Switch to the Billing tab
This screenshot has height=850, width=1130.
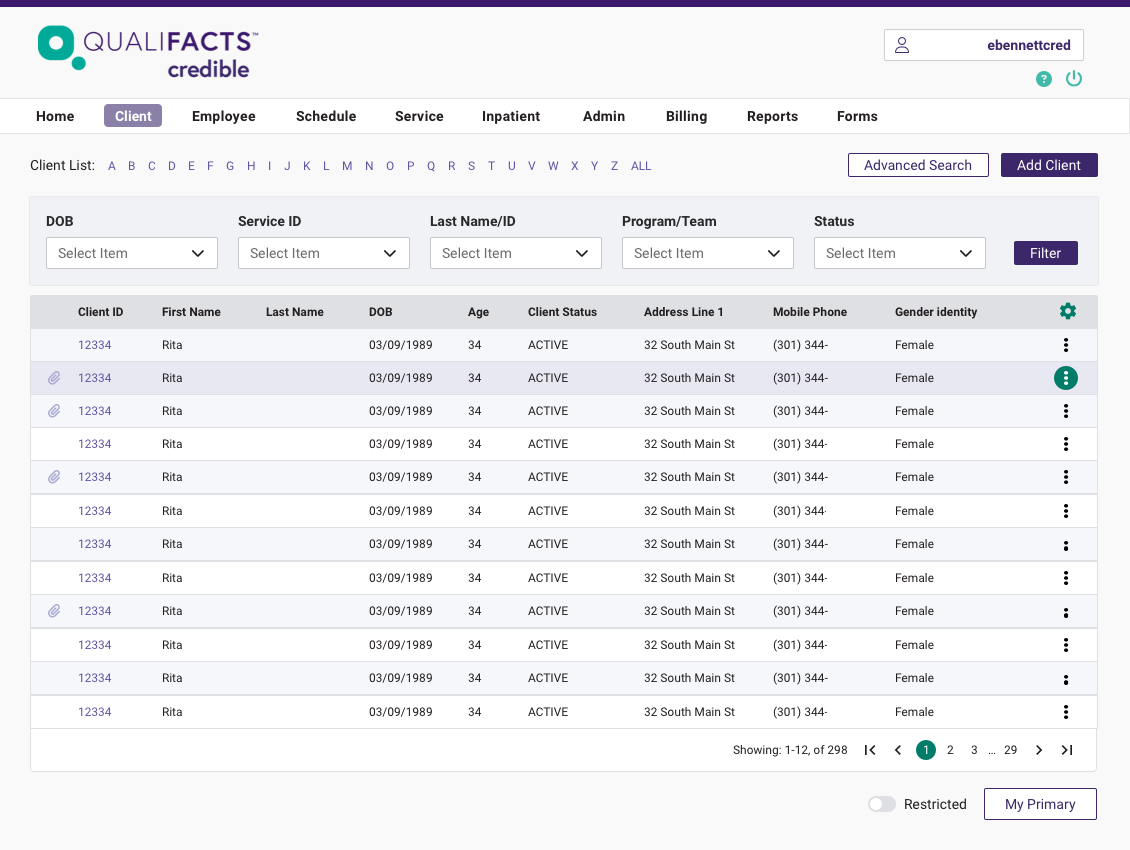(686, 116)
